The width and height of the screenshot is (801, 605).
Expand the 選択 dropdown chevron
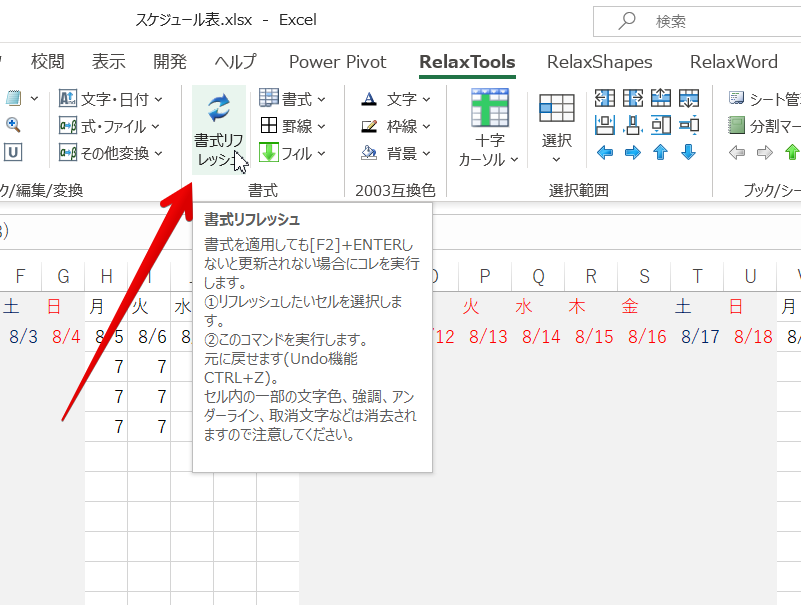click(x=556, y=159)
